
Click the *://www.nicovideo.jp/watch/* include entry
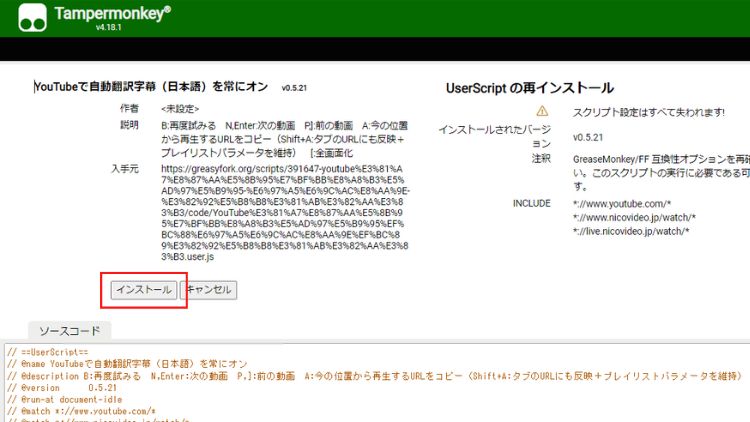(x=634, y=218)
